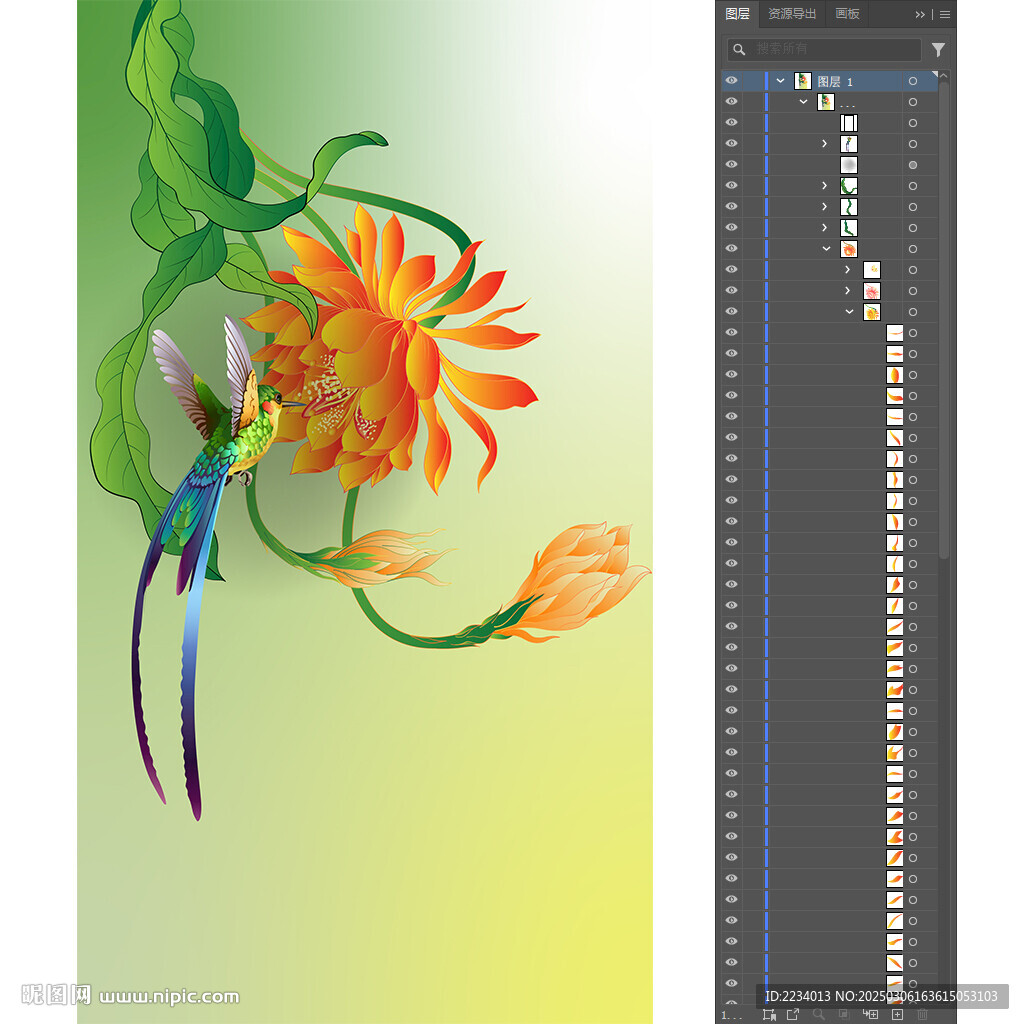The width and height of the screenshot is (1024, 1024).
Task: Switch to the 图层 tab
Action: [x=737, y=14]
